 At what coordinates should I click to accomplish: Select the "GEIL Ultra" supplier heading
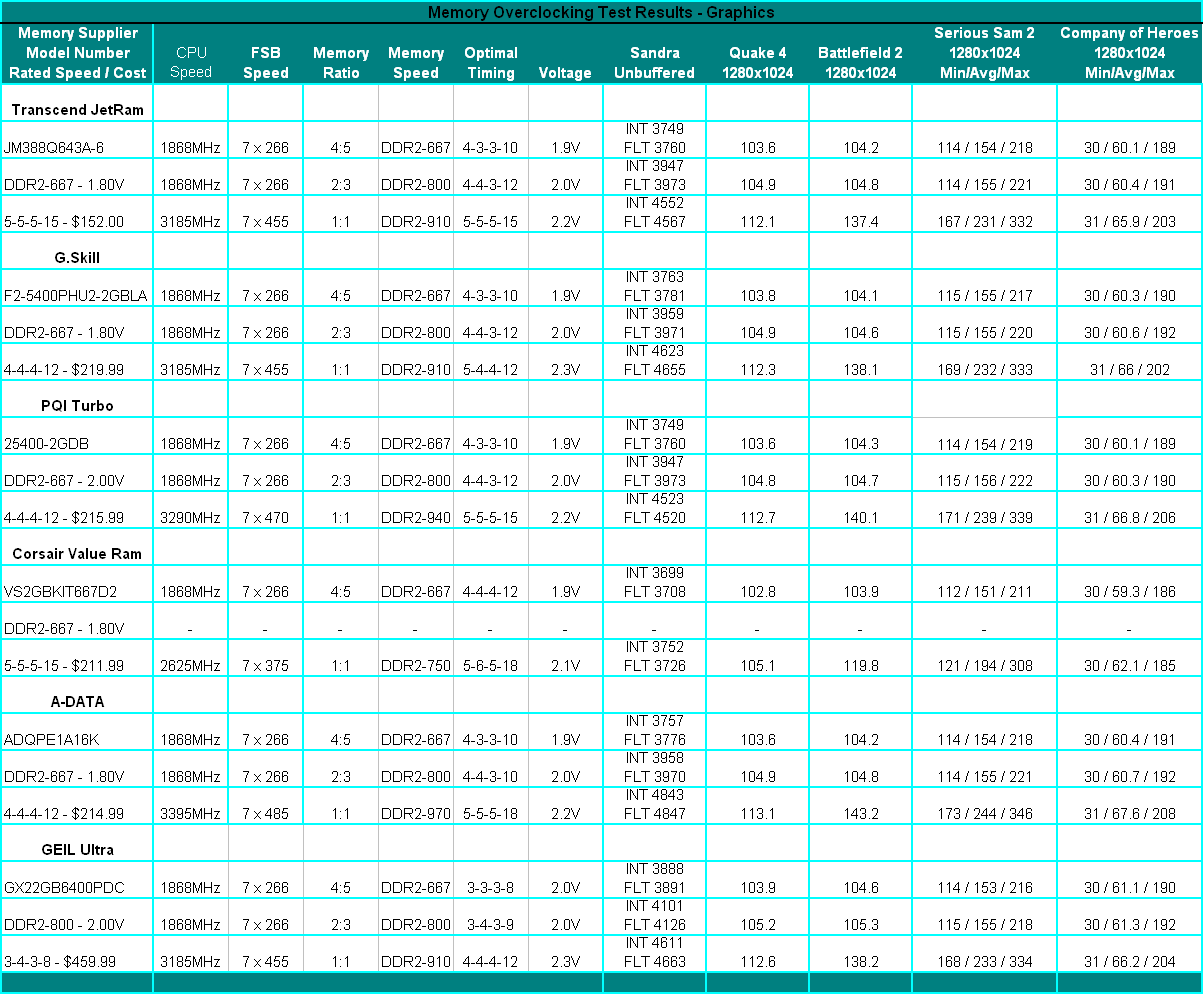[x=77, y=850]
